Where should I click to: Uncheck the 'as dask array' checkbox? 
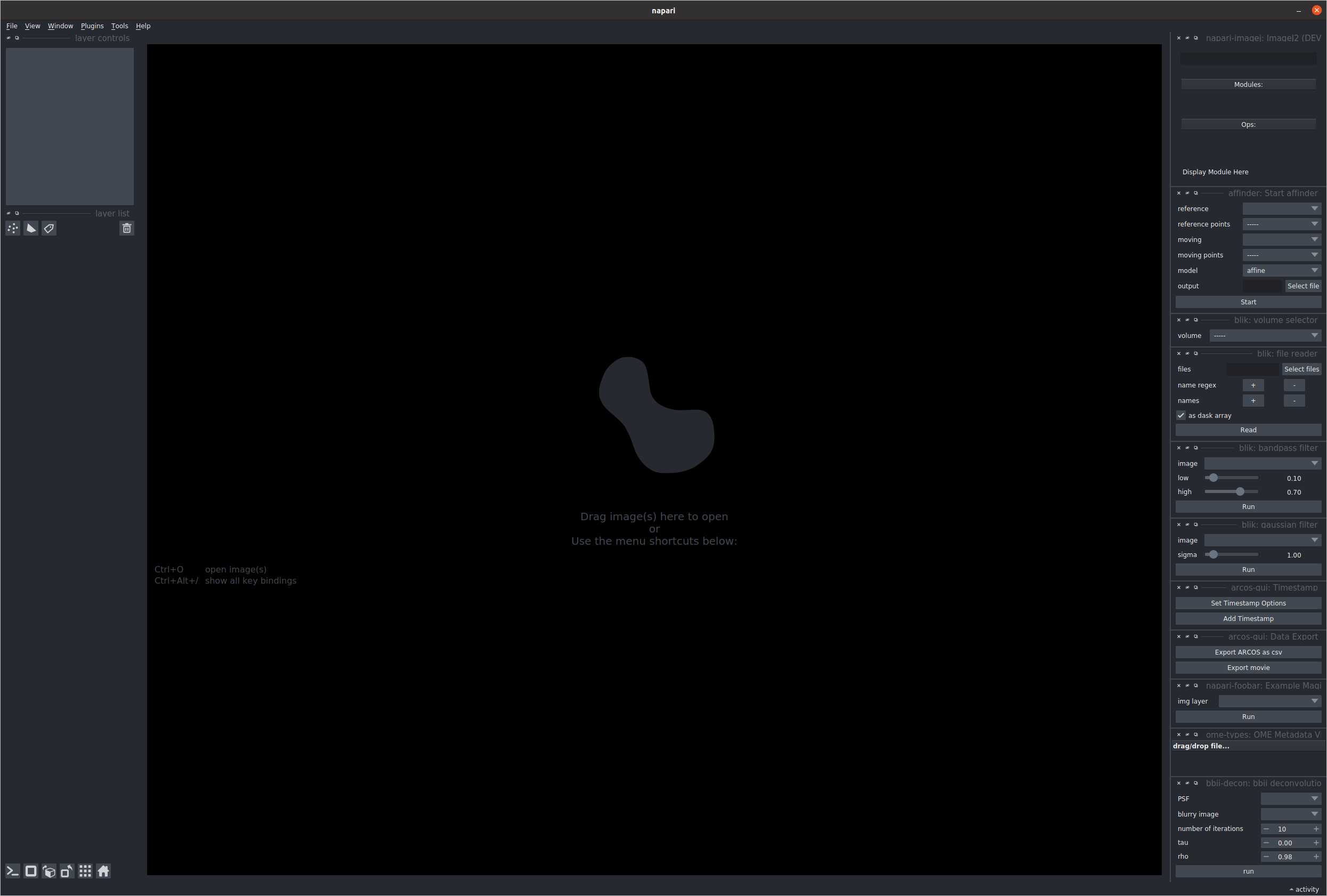(1181, 416)
